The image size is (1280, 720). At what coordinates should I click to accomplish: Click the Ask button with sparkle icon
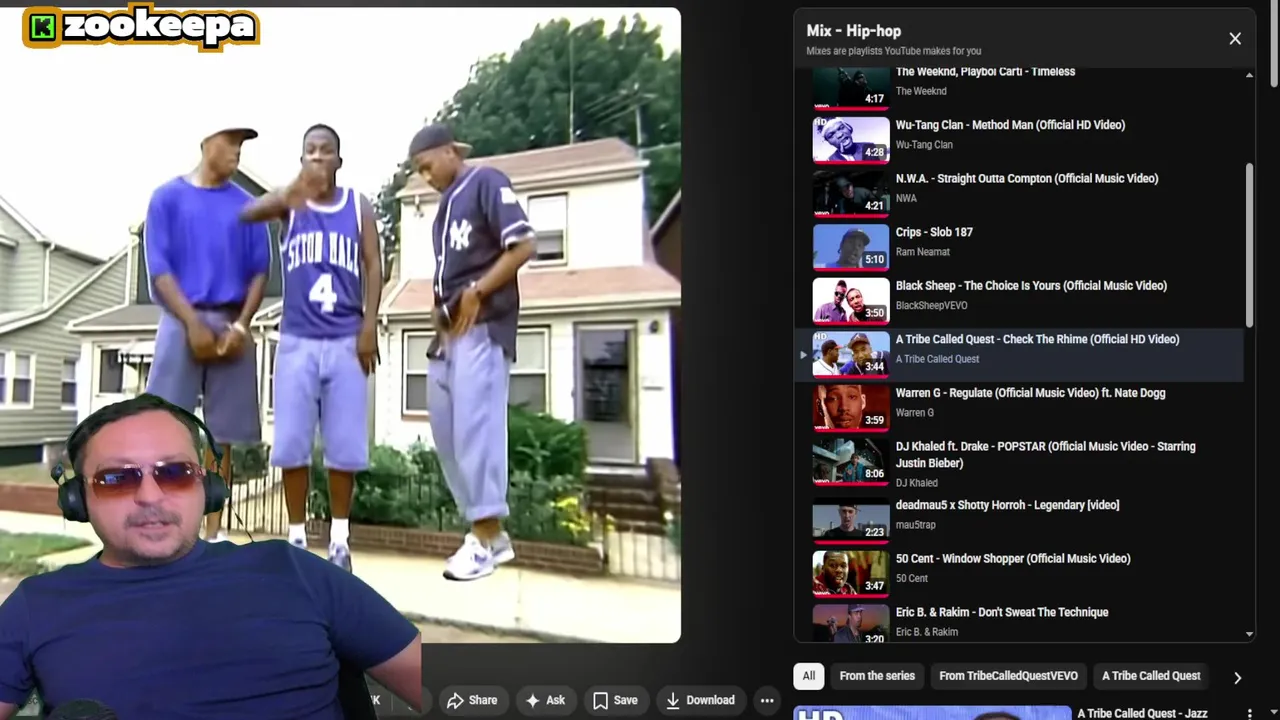tap(545, 700)
